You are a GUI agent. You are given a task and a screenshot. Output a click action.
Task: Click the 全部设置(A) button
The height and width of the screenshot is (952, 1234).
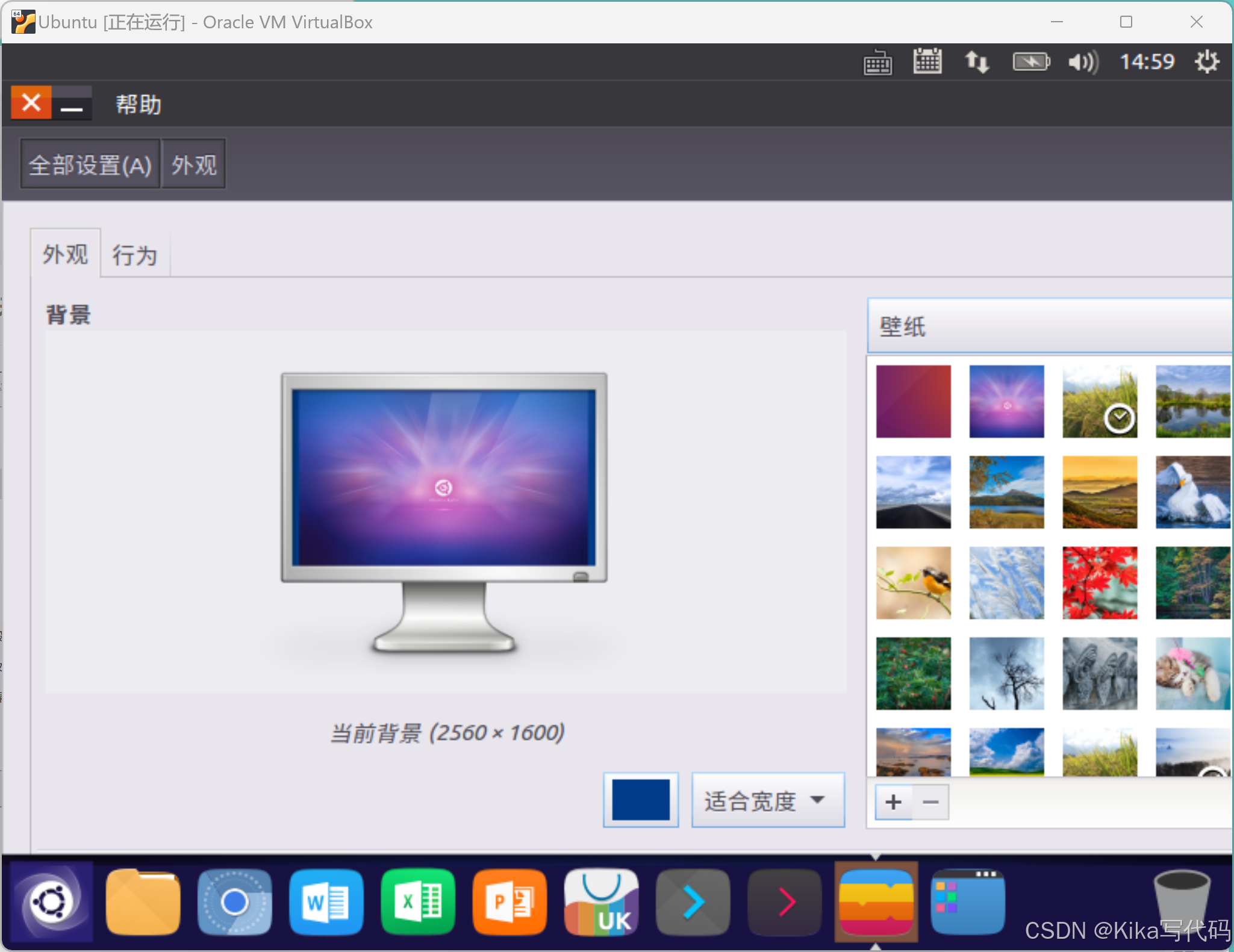click(90, 164)
